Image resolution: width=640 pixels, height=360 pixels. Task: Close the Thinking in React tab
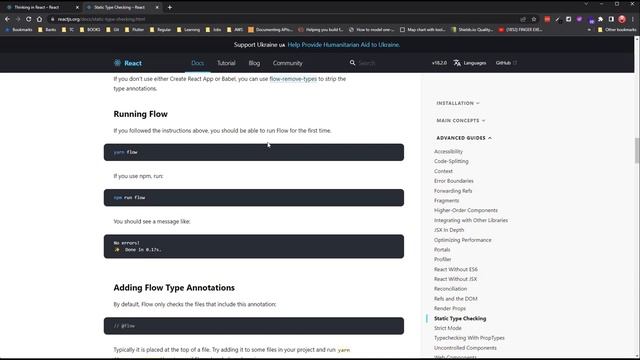77,7
